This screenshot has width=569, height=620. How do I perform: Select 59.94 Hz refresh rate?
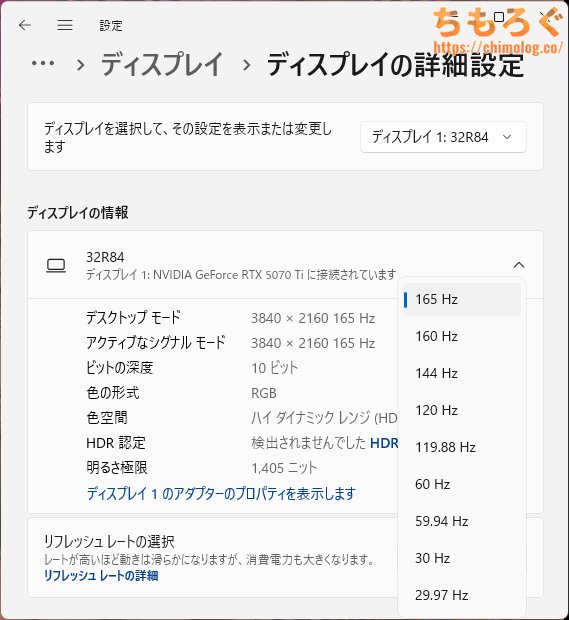coord(462,521)
